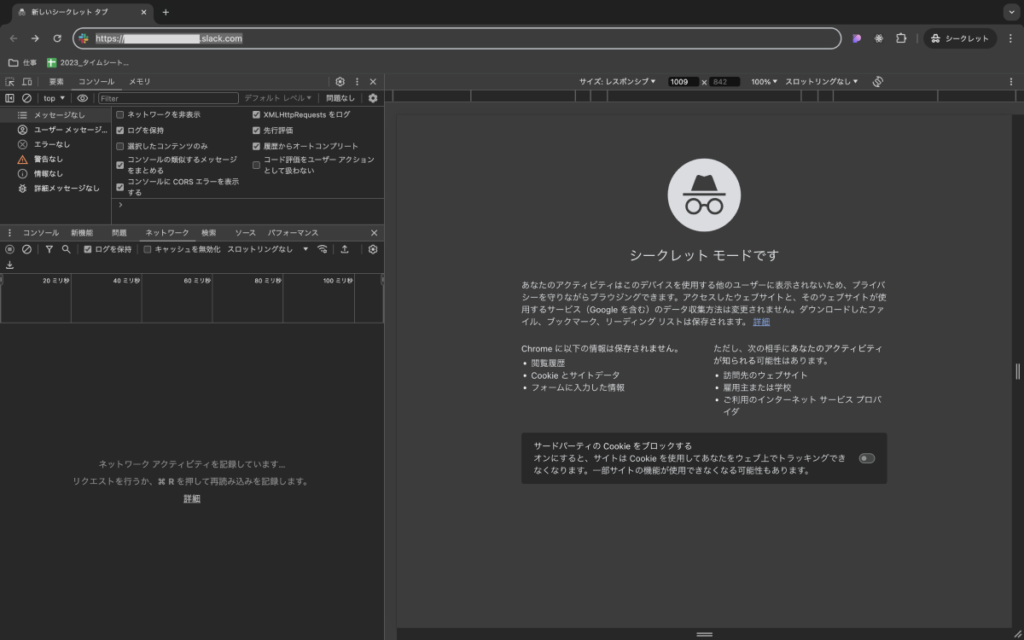Viewport: 1024px width, 640px height.
Task: Click the 問題なし button in console toolbar
Action: (340, 98)
